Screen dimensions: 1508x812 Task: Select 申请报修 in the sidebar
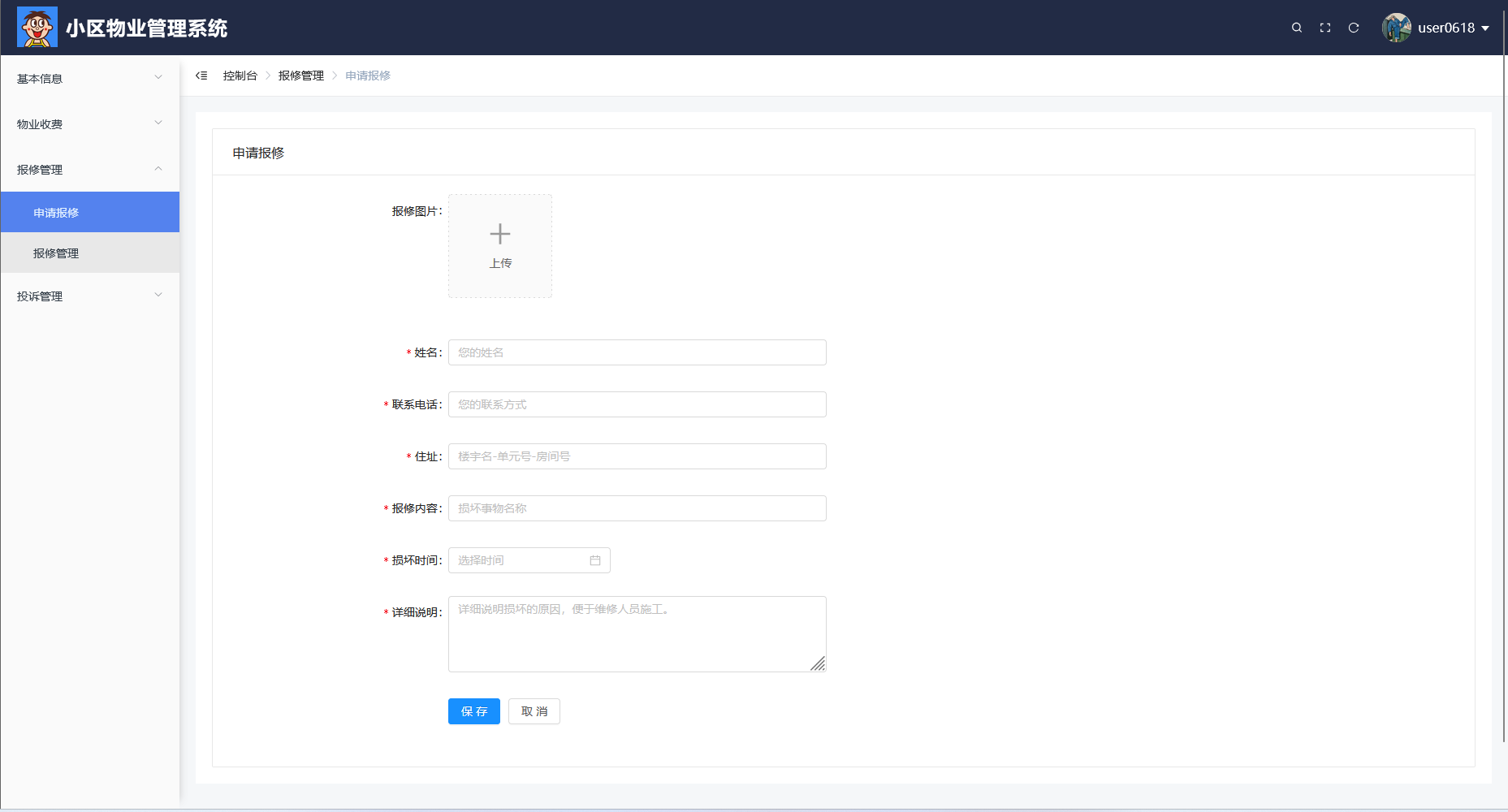[x=90, y=212]
